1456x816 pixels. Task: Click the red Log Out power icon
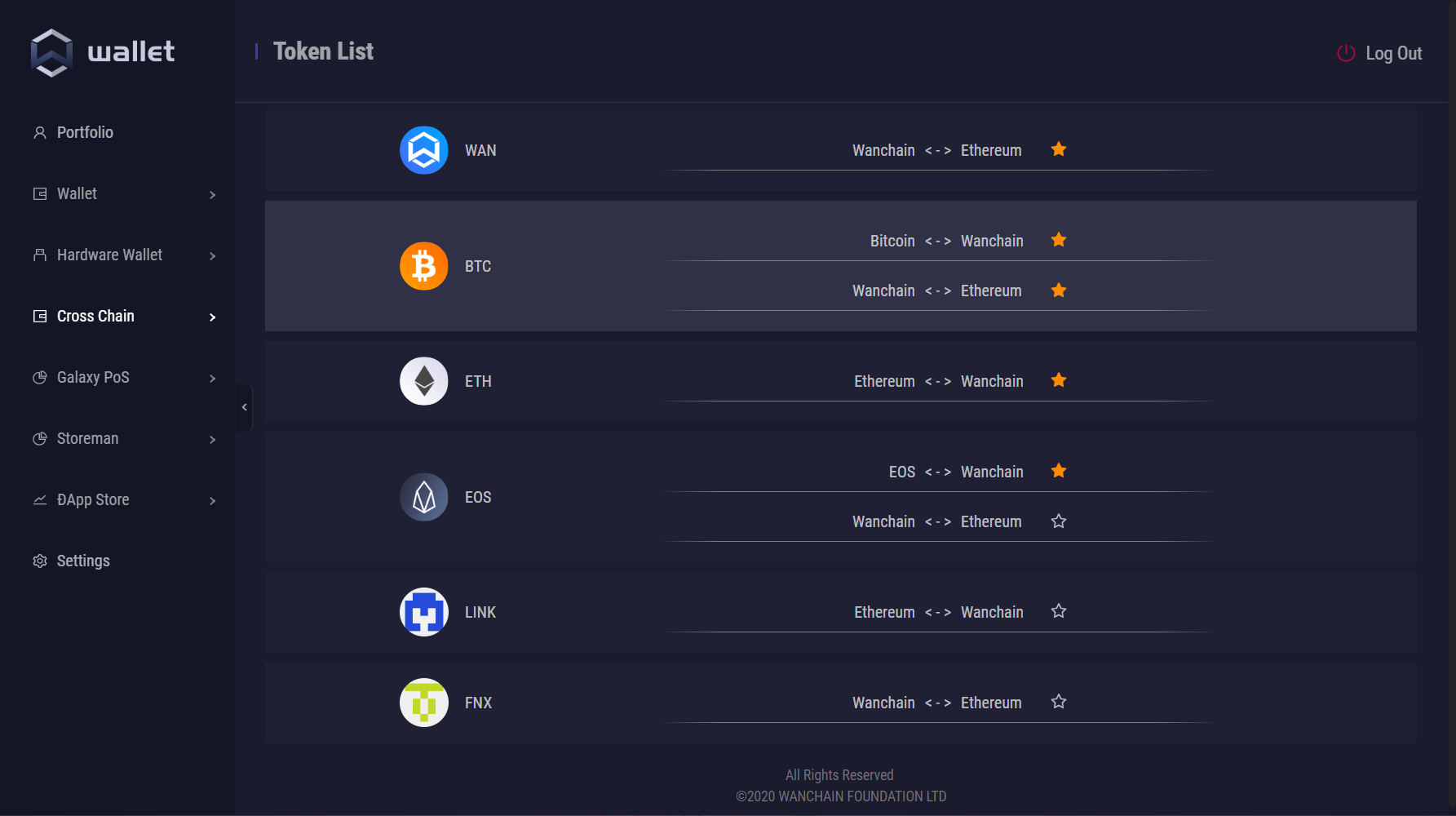1346,53
